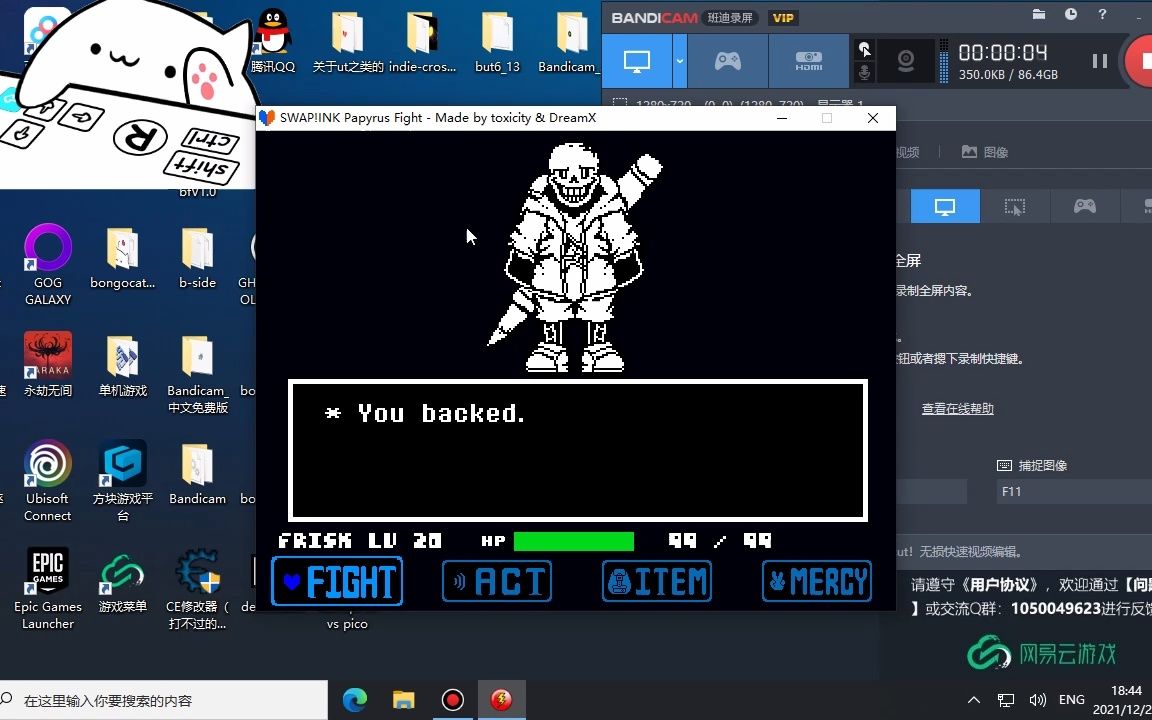The width and height of the screenshot is (1152, 720).
Task: Click the game window title icon
Action: point(267,118)
